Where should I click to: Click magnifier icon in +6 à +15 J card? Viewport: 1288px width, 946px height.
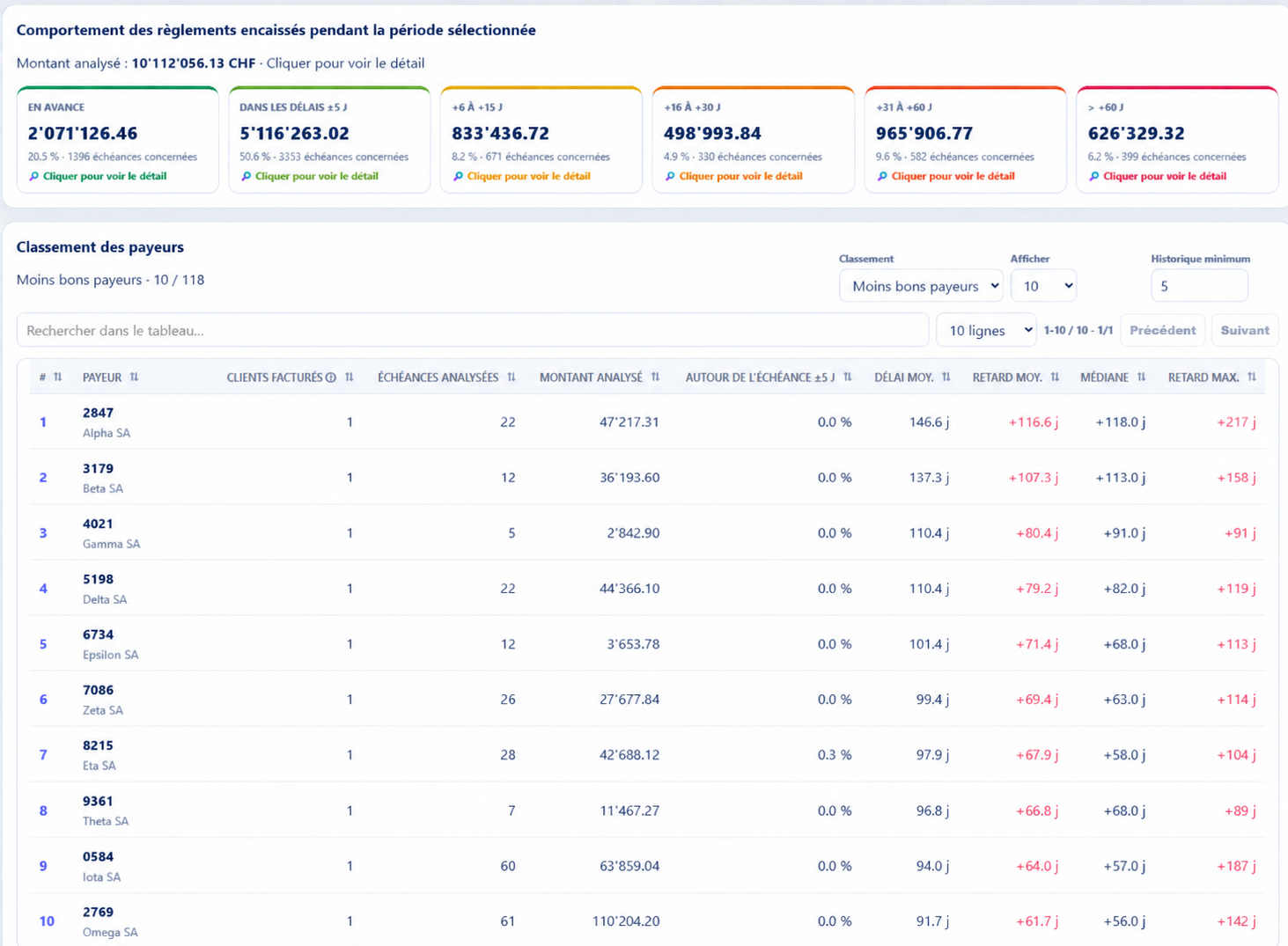[459, 176]
